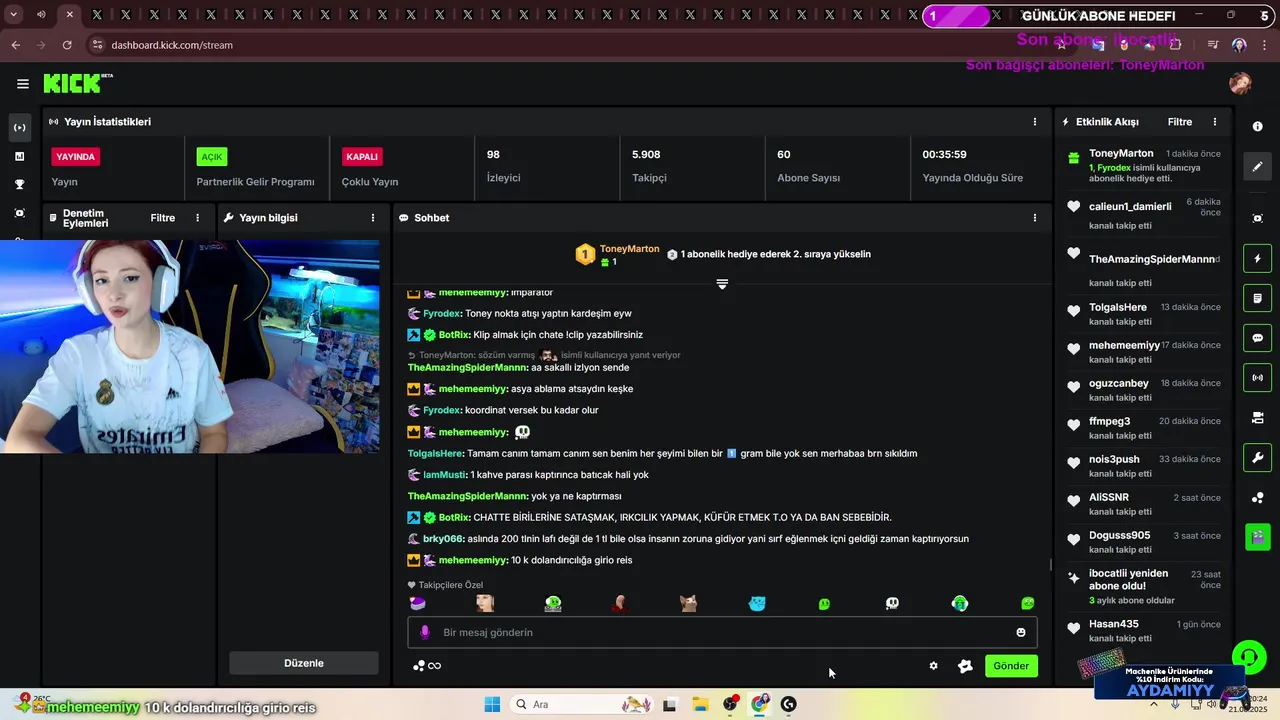Toggle the lightning activity feed panel

[x=1258, y=259]
